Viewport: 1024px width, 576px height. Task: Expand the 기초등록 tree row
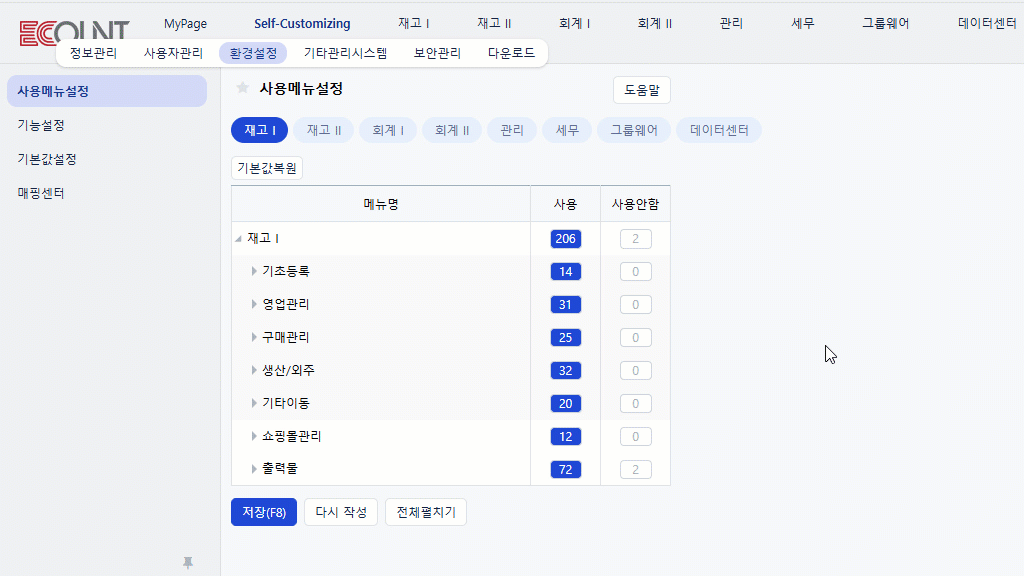(254, 271)
